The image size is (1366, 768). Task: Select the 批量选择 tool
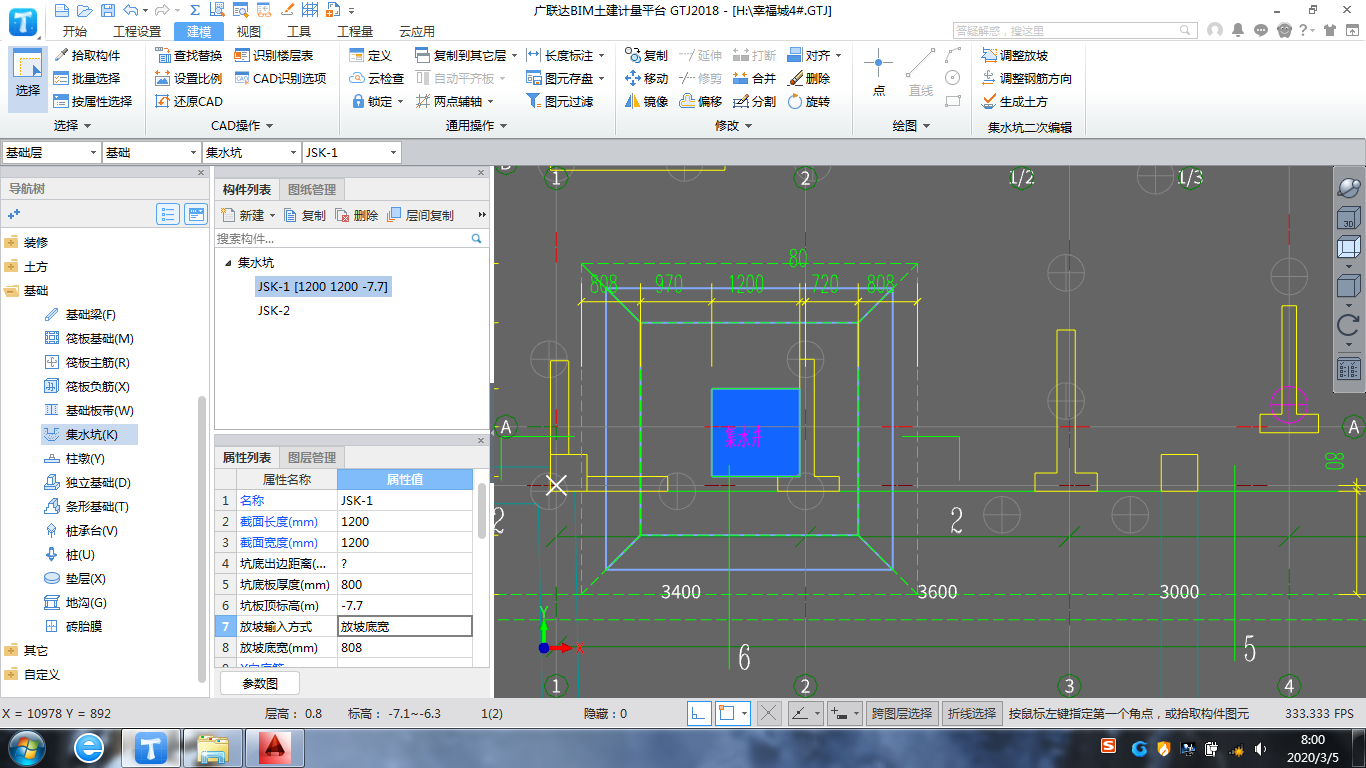pos(87,78)
